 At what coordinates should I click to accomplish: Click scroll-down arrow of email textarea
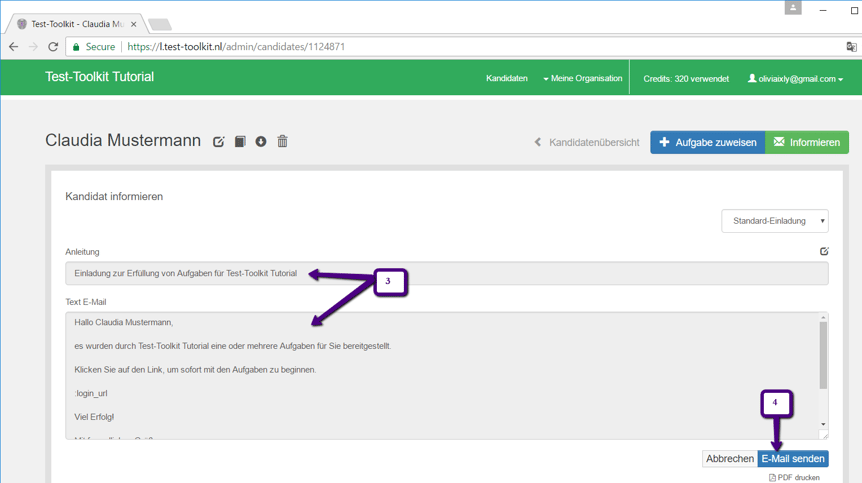point(823,424)
